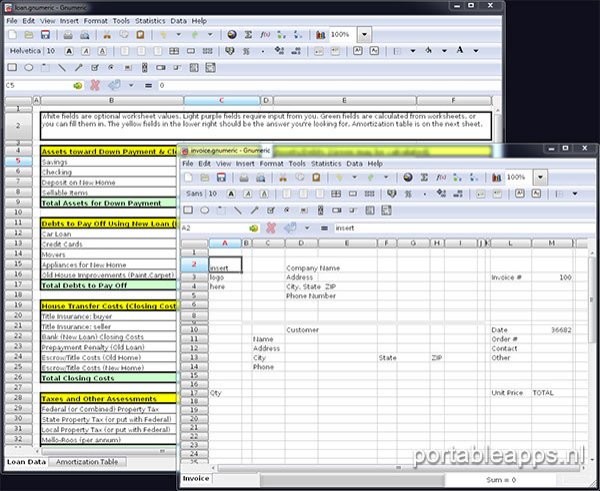The height and width of the screenshot is (491, 600).
Task: Open the chart insert icon in loan window
Action: coord(321,34)
